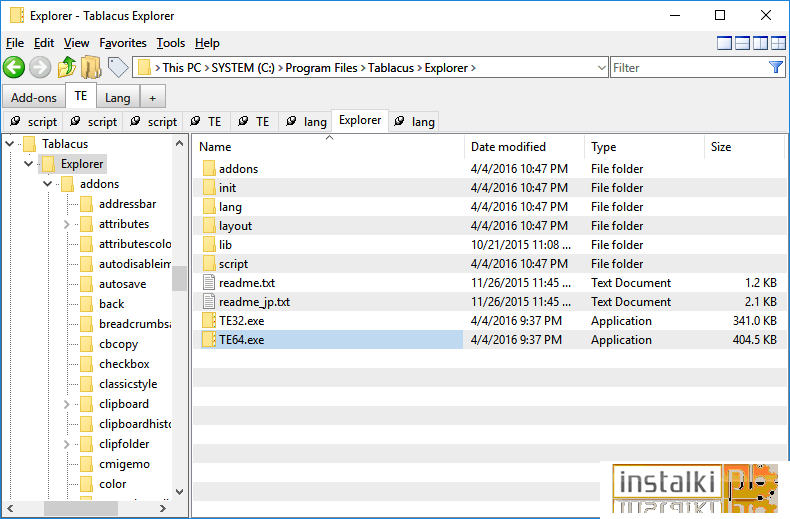Click Tablacus in address breadcrumb
Viewport: 790px width, 519px height.
[391, 68]
